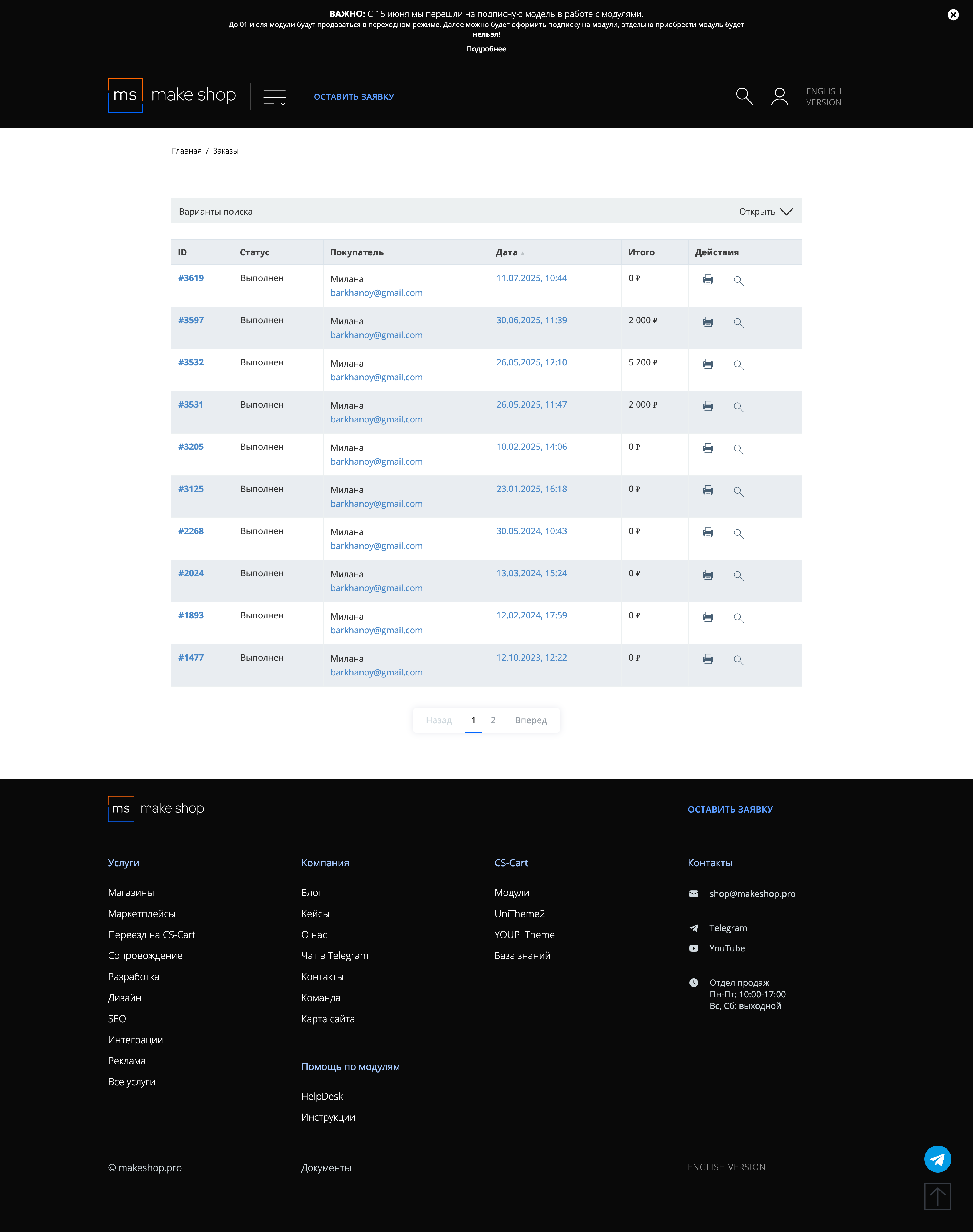Screen dimensions: 973x1232
Task: Click ОСТАВИТЬ ЗАЯВКУ in the top header
Action: [x=354, y=97]
